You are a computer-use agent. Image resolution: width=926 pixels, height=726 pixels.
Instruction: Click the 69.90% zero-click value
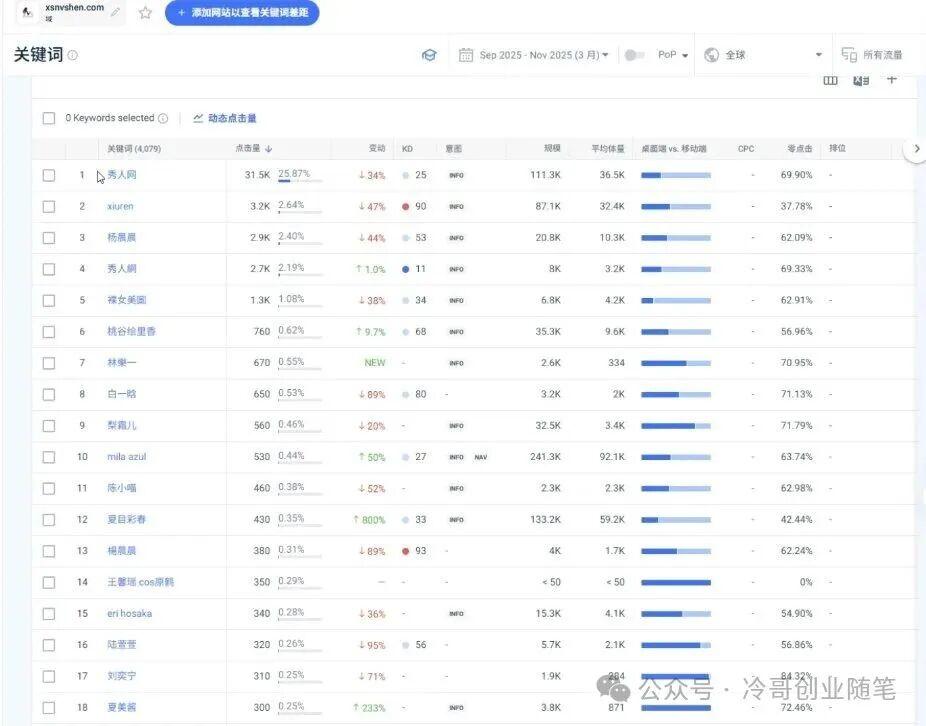point(797,175)
